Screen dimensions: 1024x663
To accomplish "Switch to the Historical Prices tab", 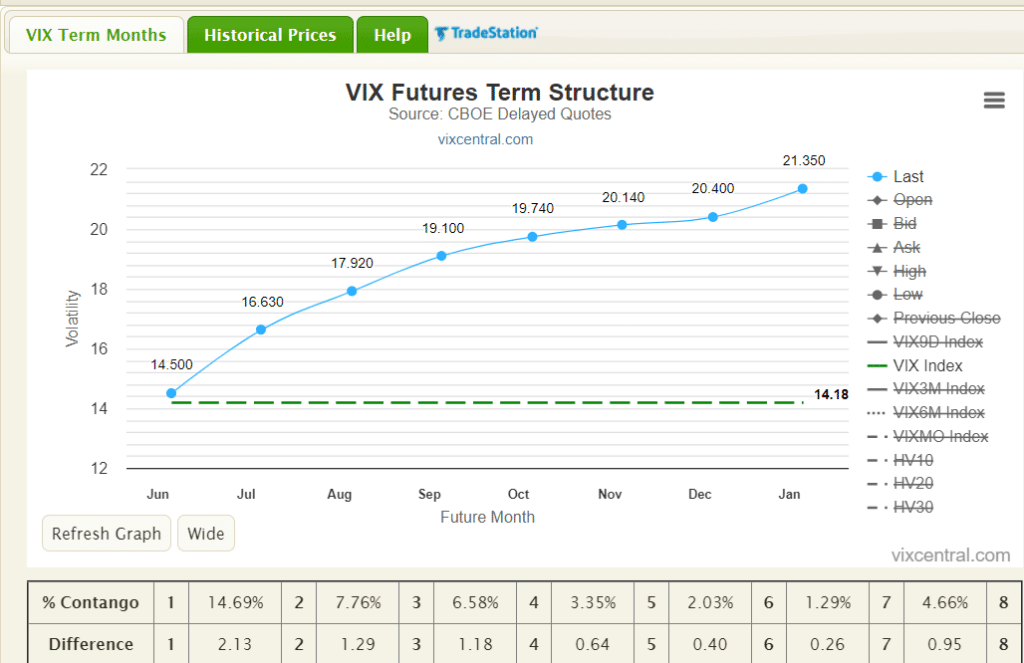I will click(x=269, y=33).
